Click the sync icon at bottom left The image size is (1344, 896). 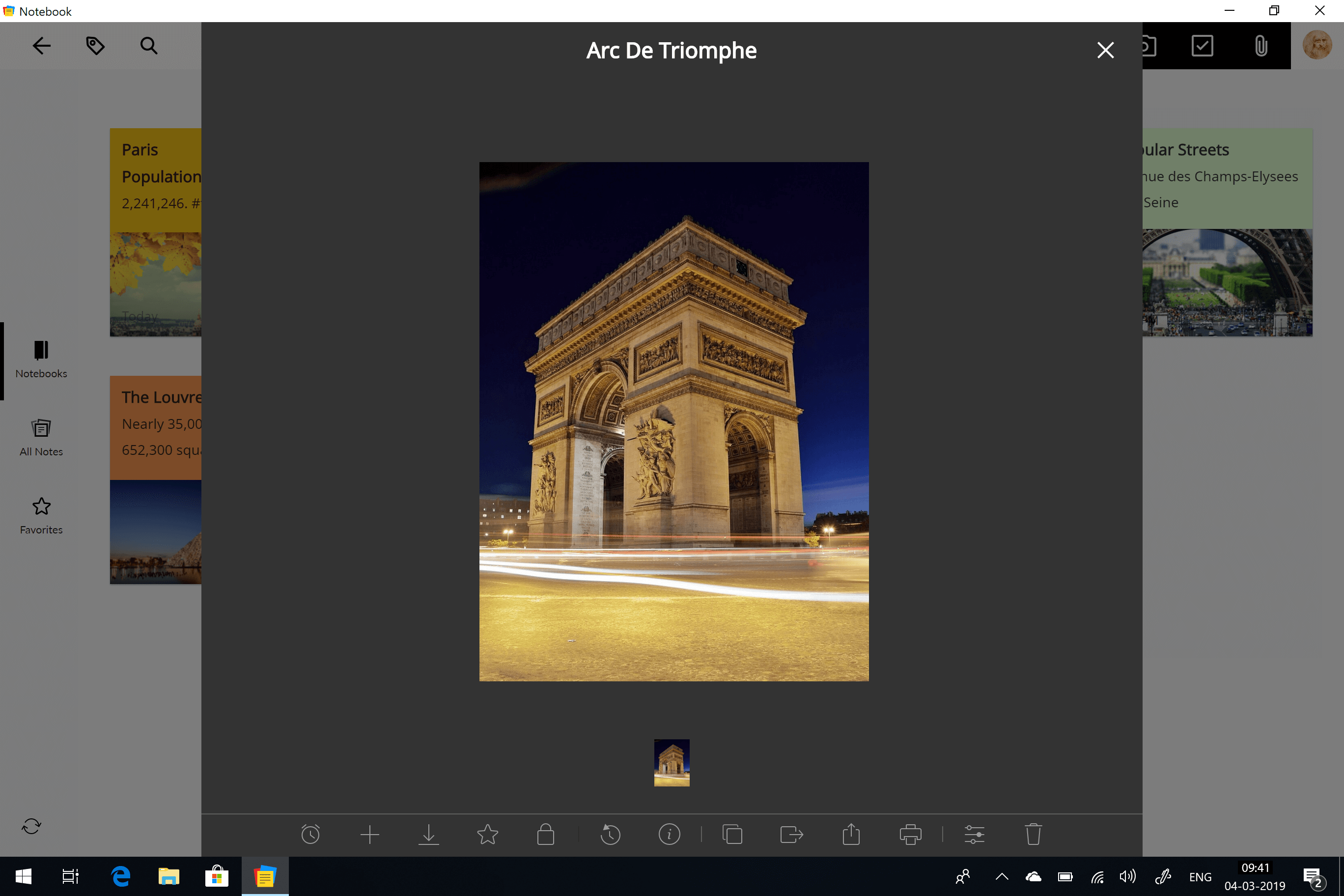[x=31, y=826]
